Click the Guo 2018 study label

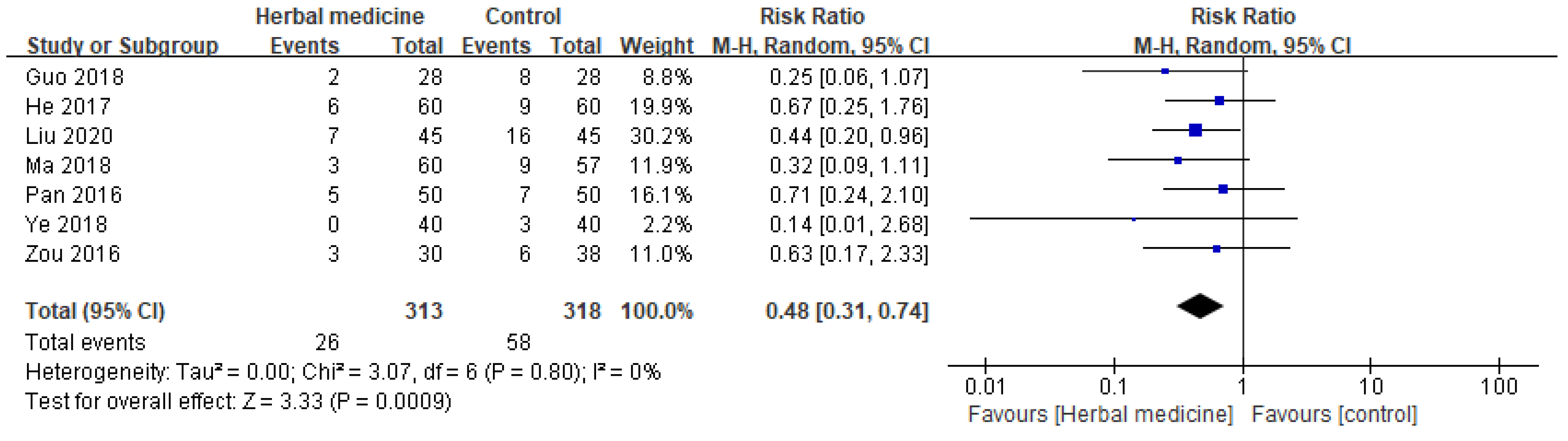(74, 77)
